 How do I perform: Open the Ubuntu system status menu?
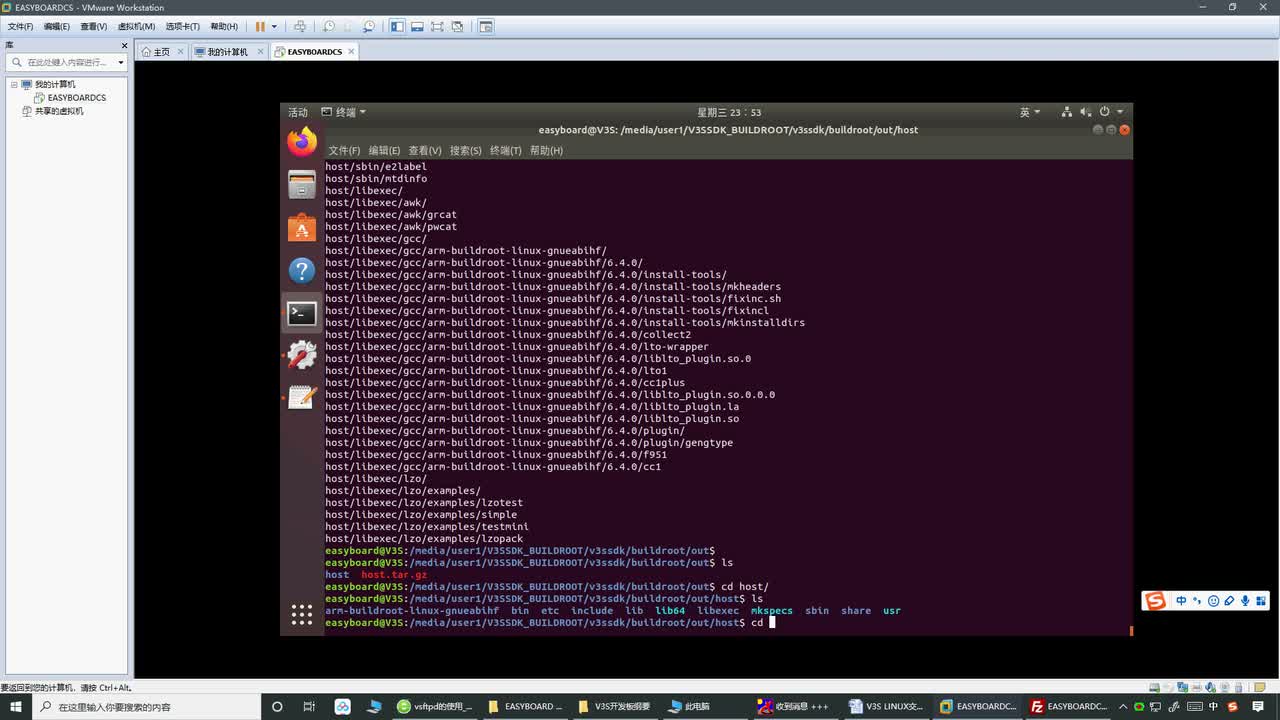point(1094,112)
